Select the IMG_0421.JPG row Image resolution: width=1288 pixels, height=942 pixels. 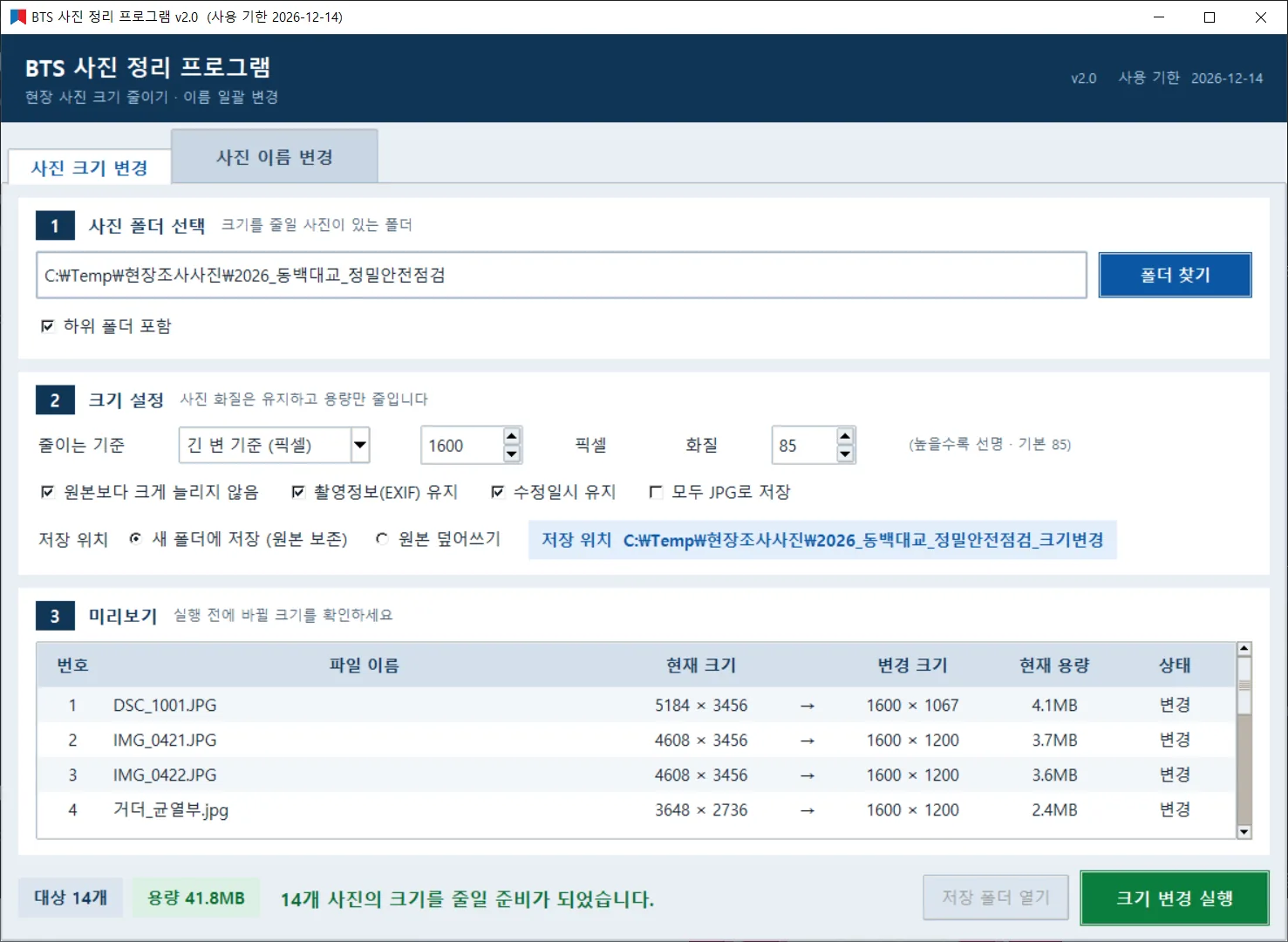[x=637, y=740]
